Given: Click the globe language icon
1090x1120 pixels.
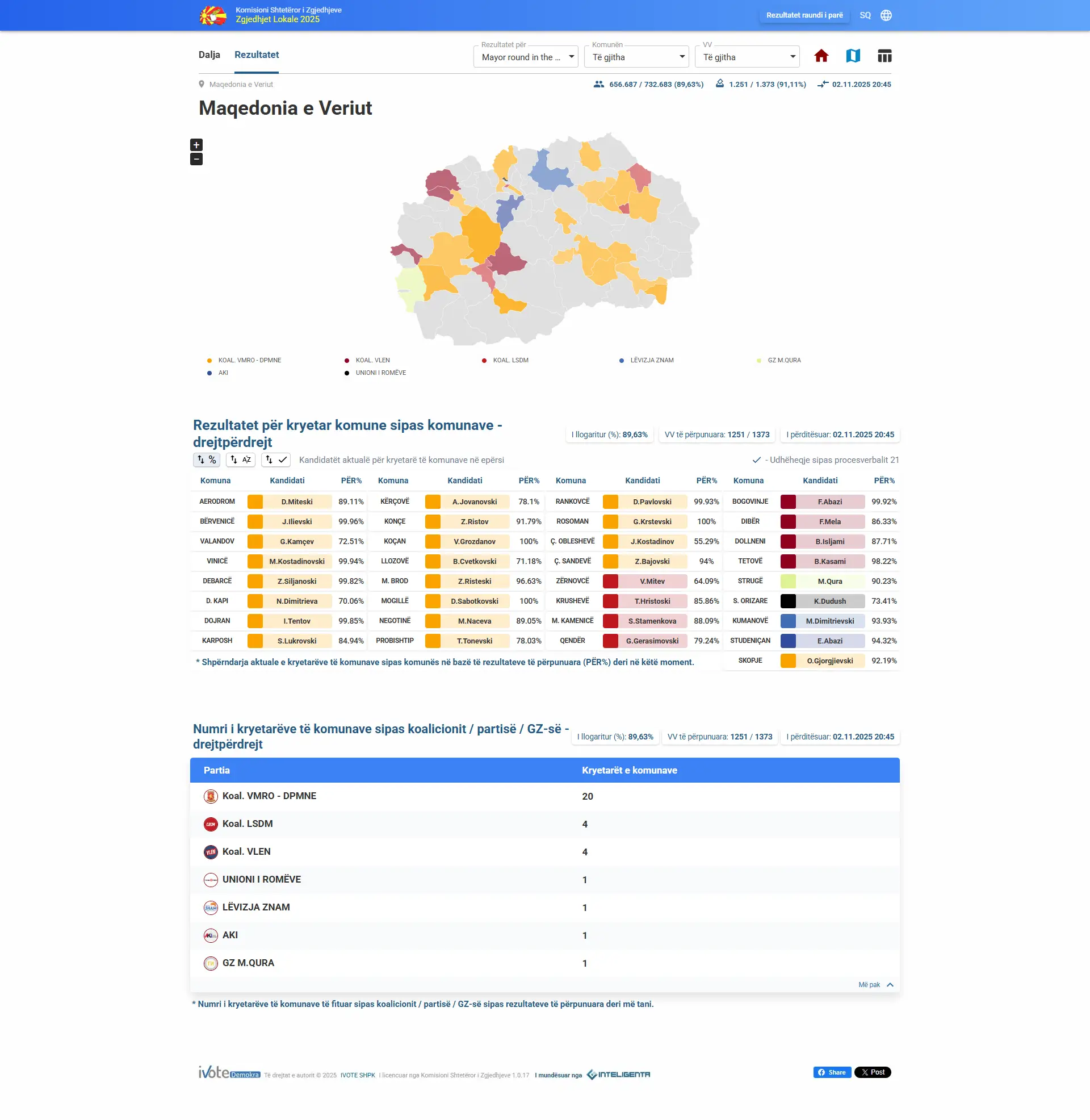Looking at the screenshot, I should pos(886,15).
